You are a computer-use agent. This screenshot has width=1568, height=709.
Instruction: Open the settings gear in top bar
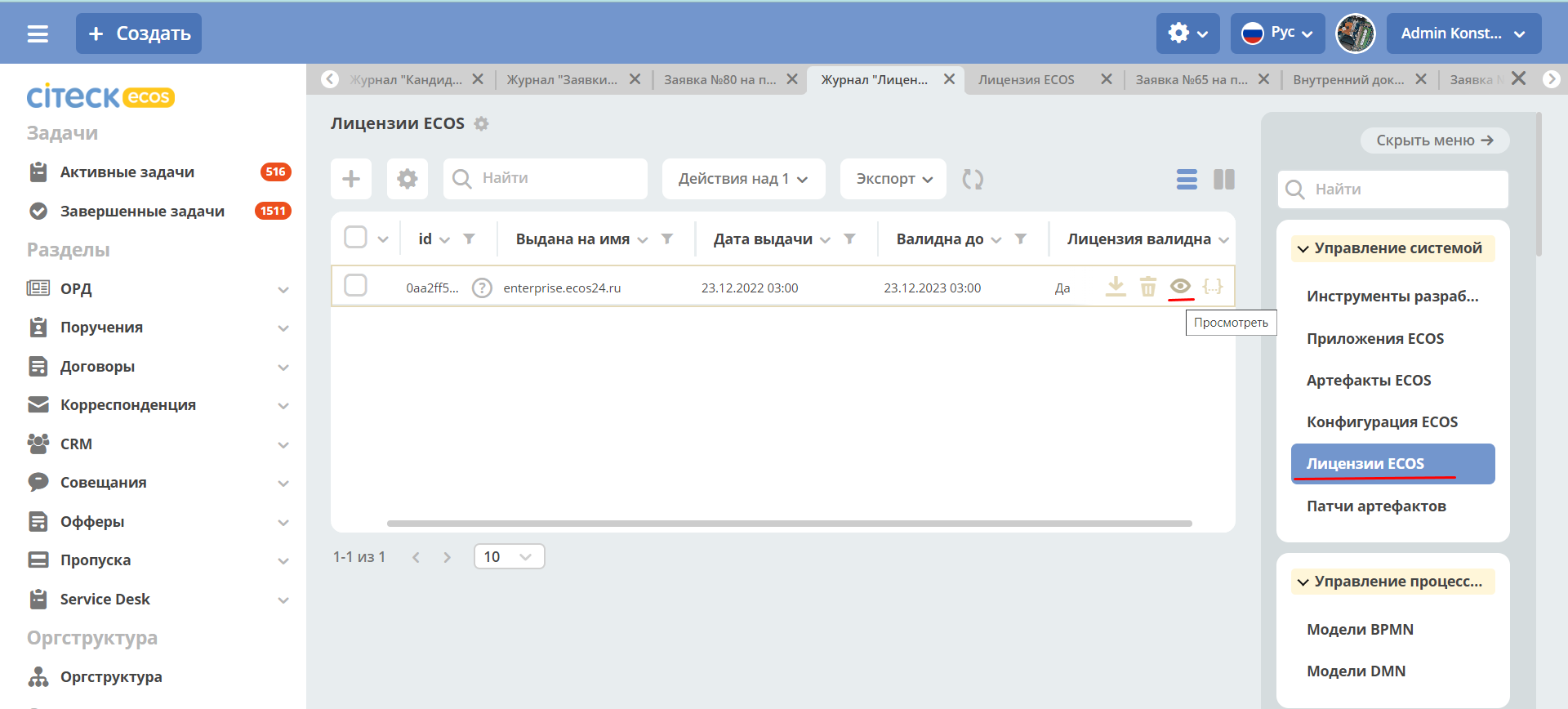[x=1187, y=33]
